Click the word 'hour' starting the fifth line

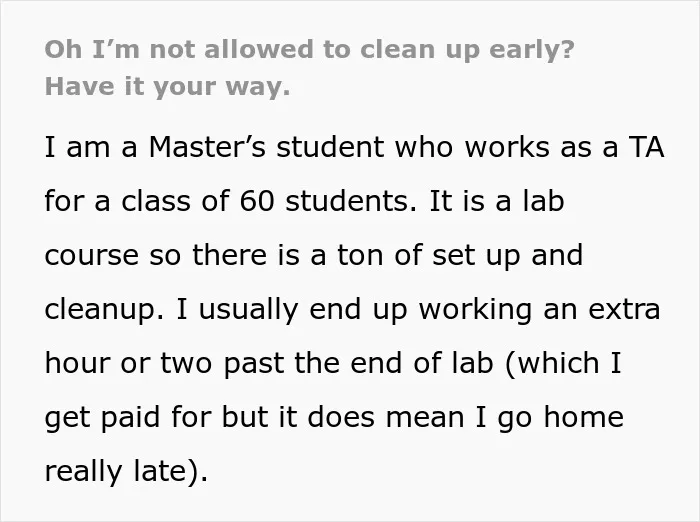point(77,363)
